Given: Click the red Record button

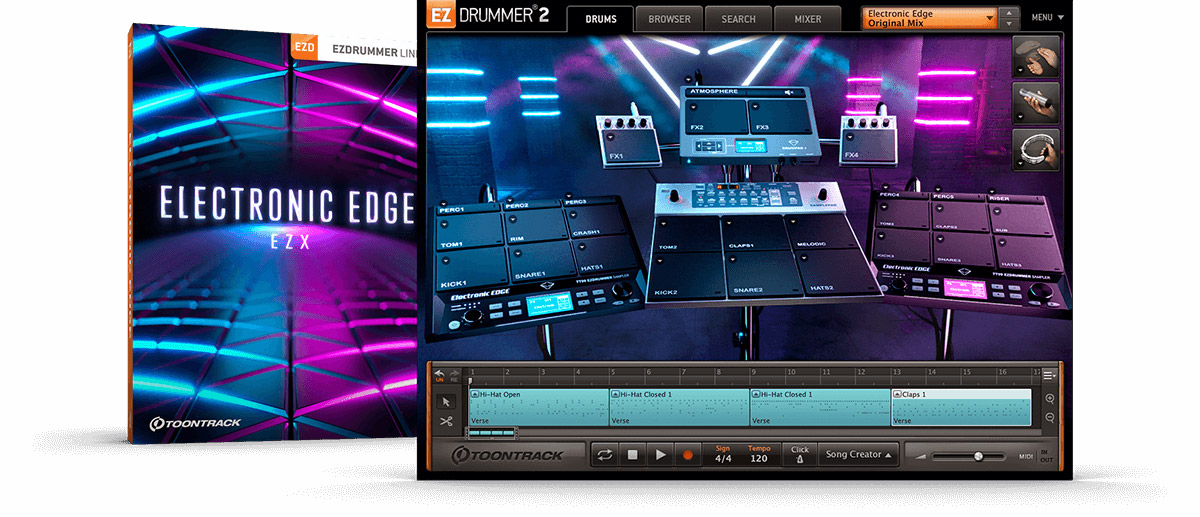Looking at the screenshot, I should (687, 455).
